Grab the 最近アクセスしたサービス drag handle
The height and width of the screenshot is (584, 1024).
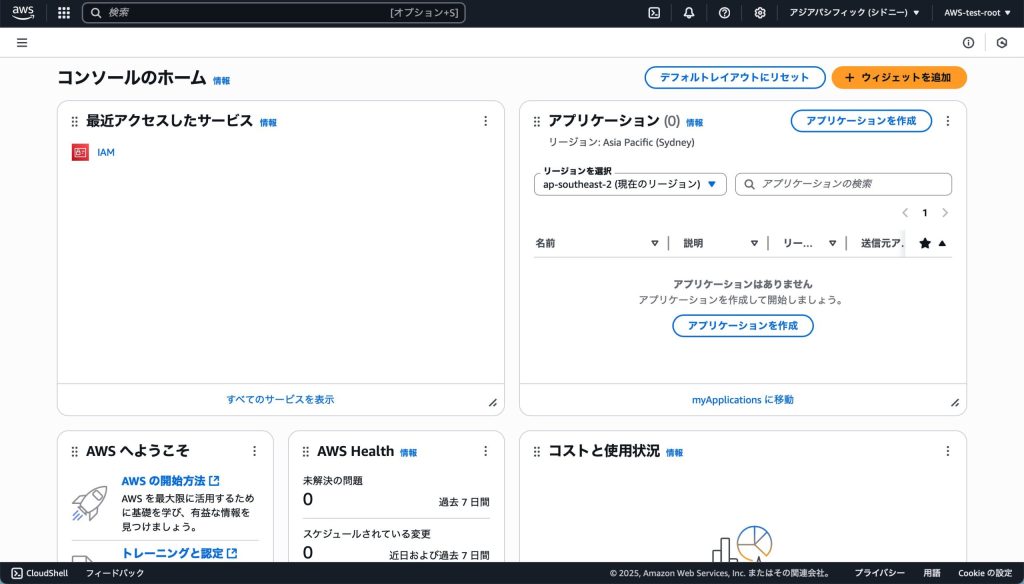coord(74,122)
